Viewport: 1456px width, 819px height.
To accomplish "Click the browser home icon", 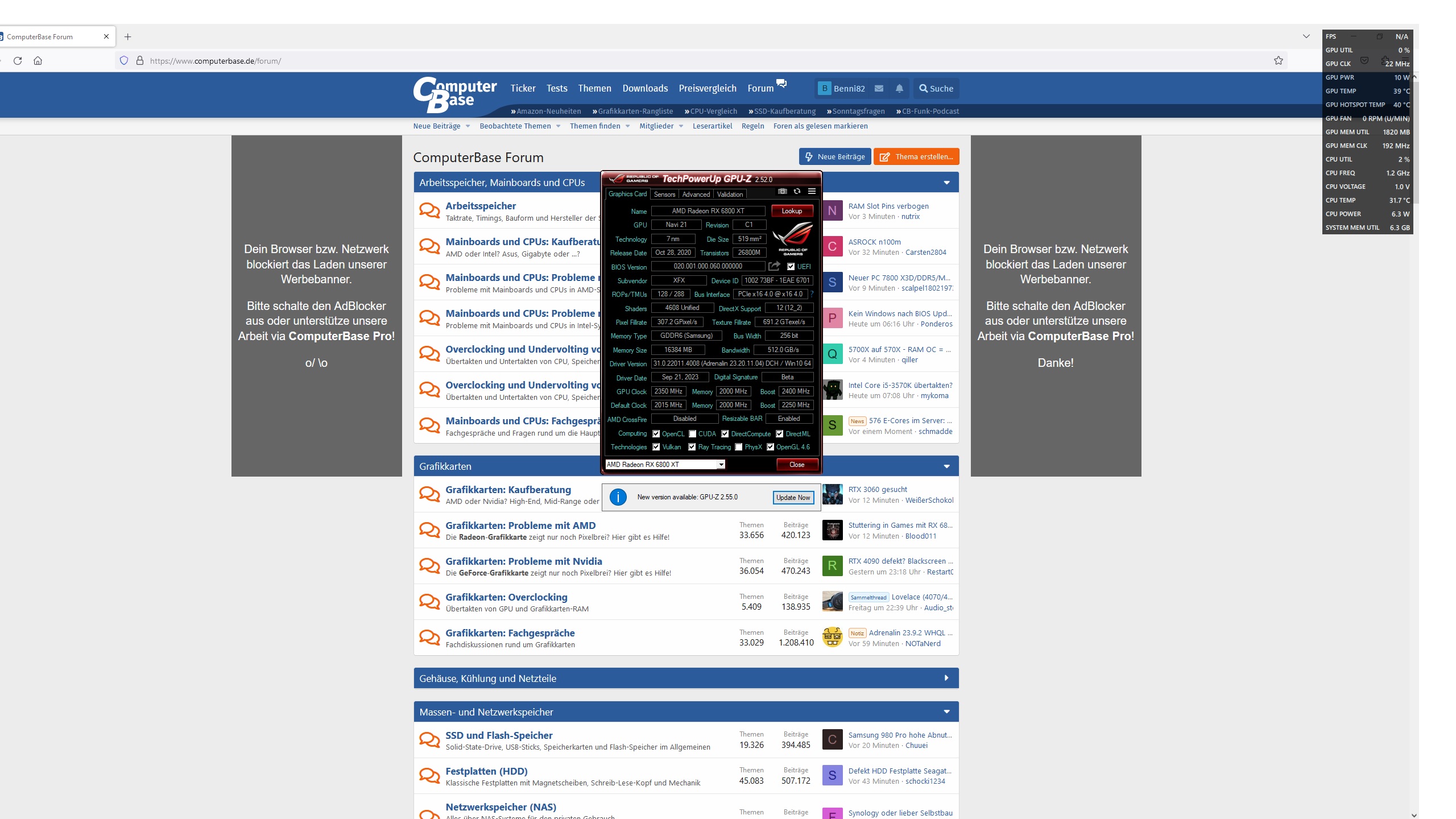I will 38,61.
